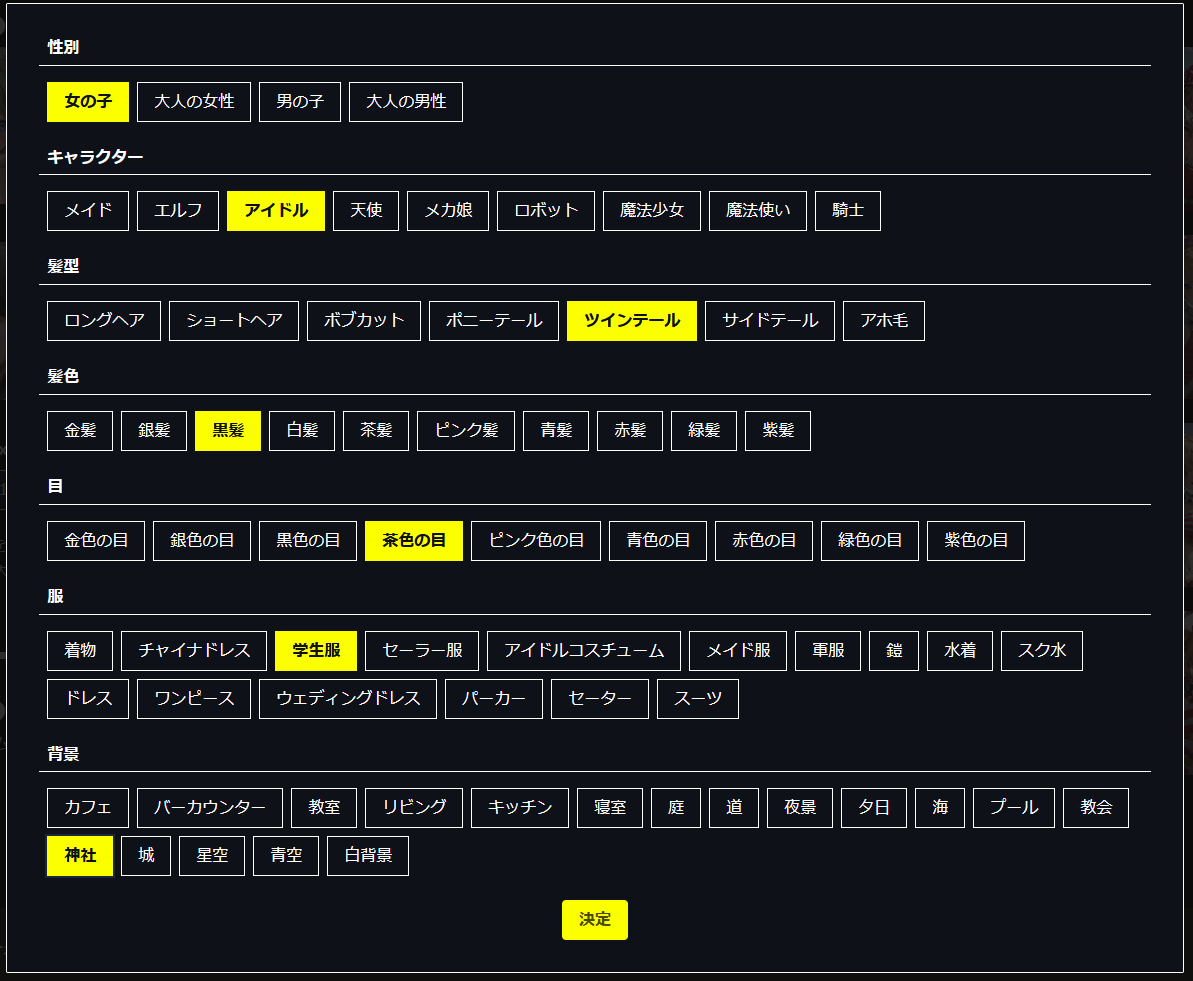
Task: Choose the 騎士 character tag
Action: 848,211
